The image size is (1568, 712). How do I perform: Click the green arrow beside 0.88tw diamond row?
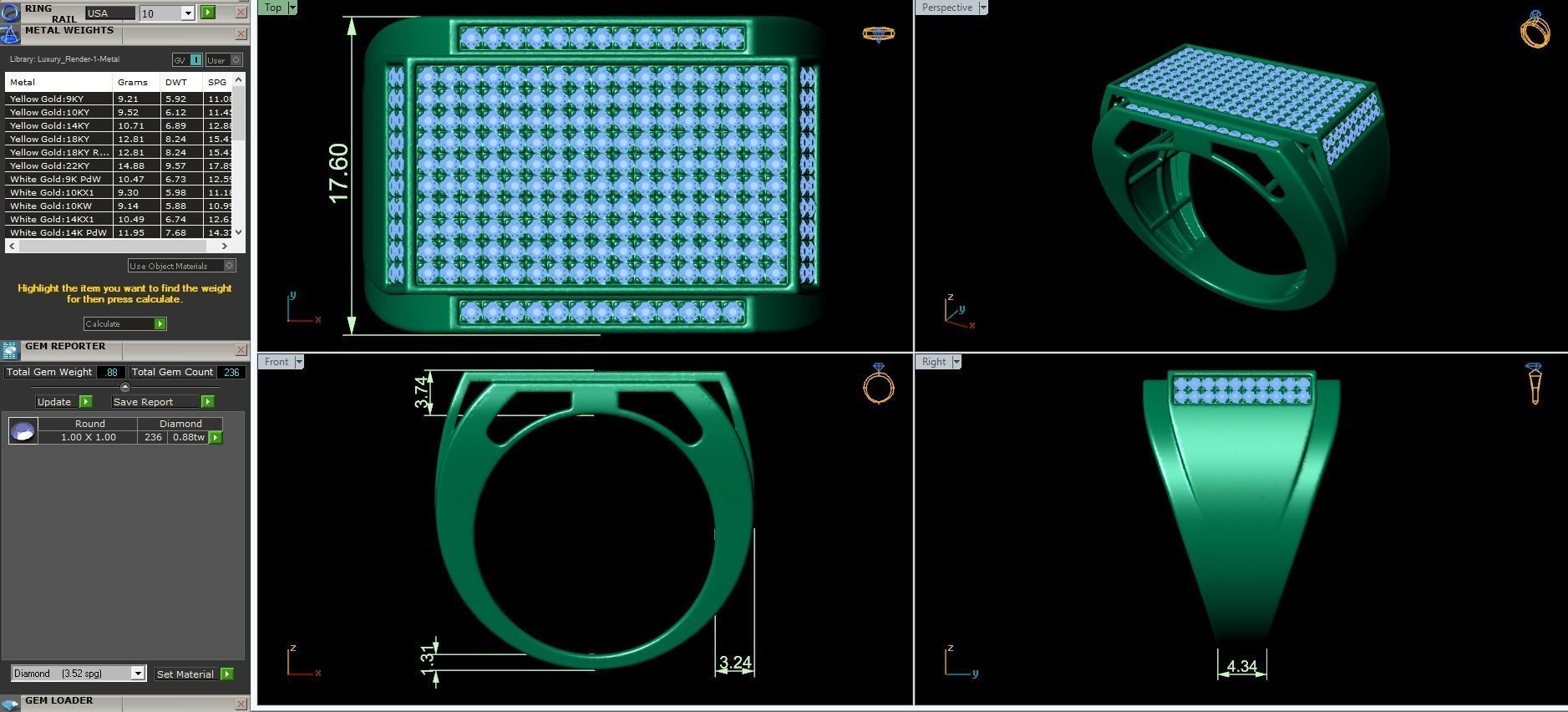(x=216, y=437)
